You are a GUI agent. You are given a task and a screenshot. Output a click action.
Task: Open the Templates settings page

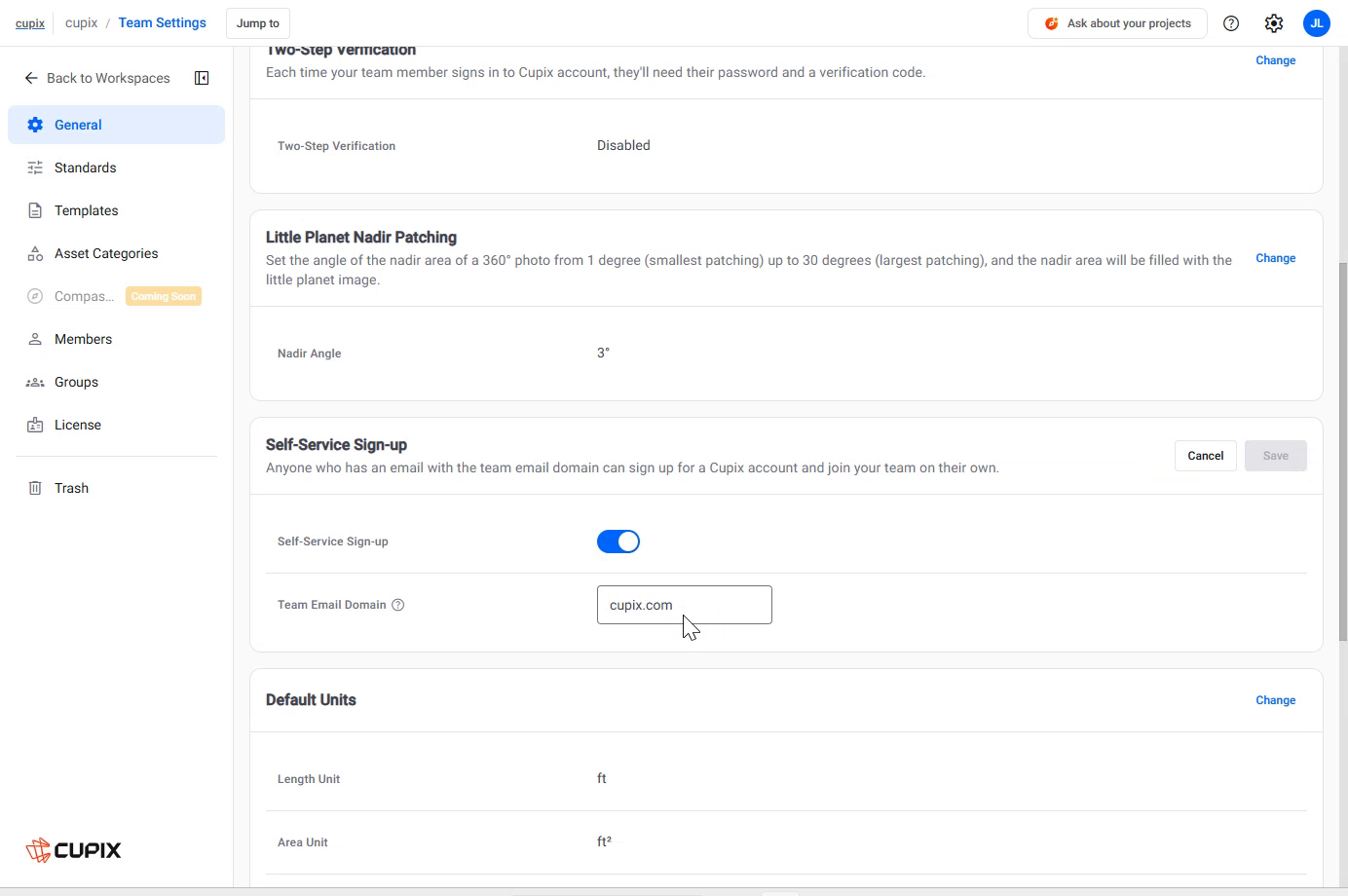116,210
